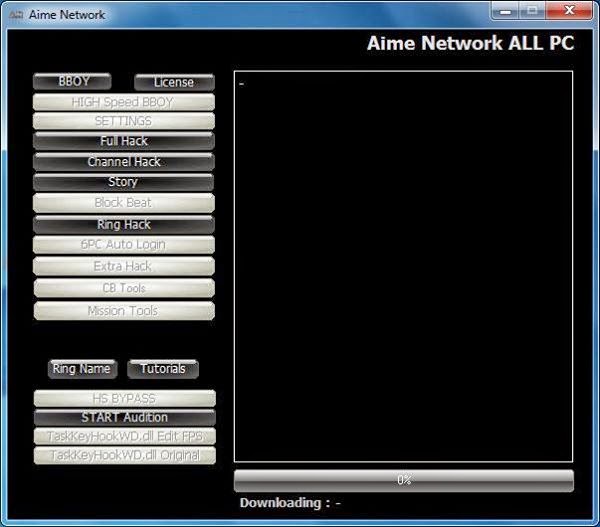Image resolution: width=600 pixels, height=527 pixels.
Task: Open the SETTINGS button
Action: [124, 121]
